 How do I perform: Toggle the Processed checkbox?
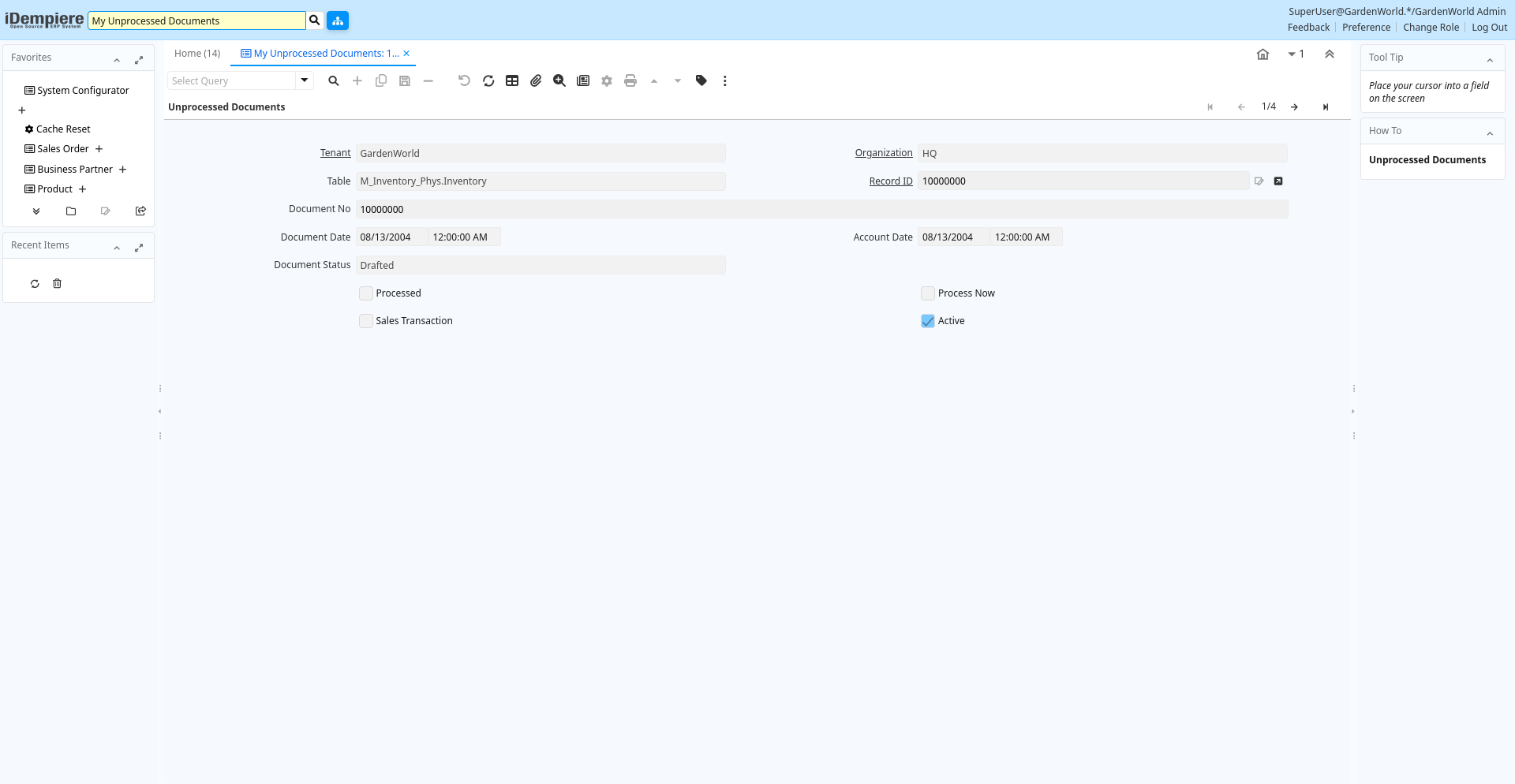(366, 293)
